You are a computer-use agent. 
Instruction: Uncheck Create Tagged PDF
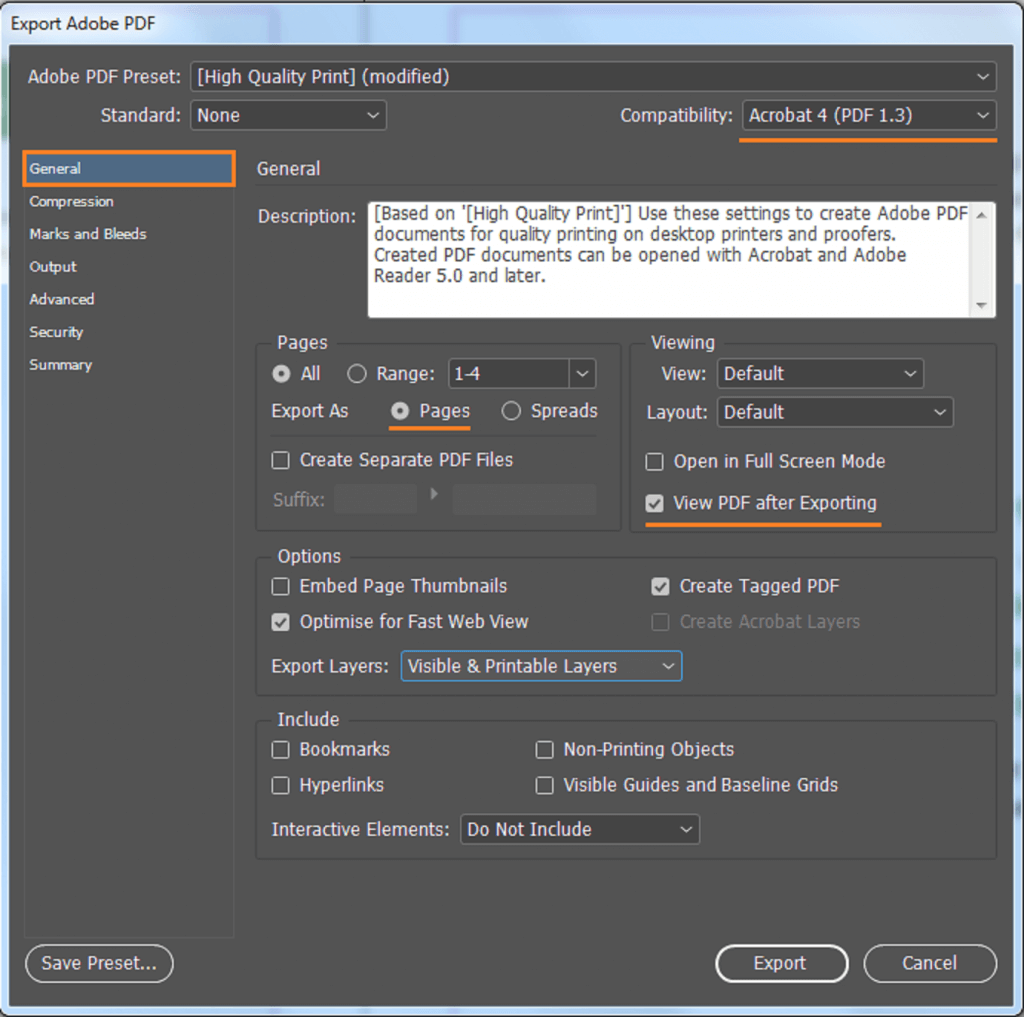coord(660,587)
